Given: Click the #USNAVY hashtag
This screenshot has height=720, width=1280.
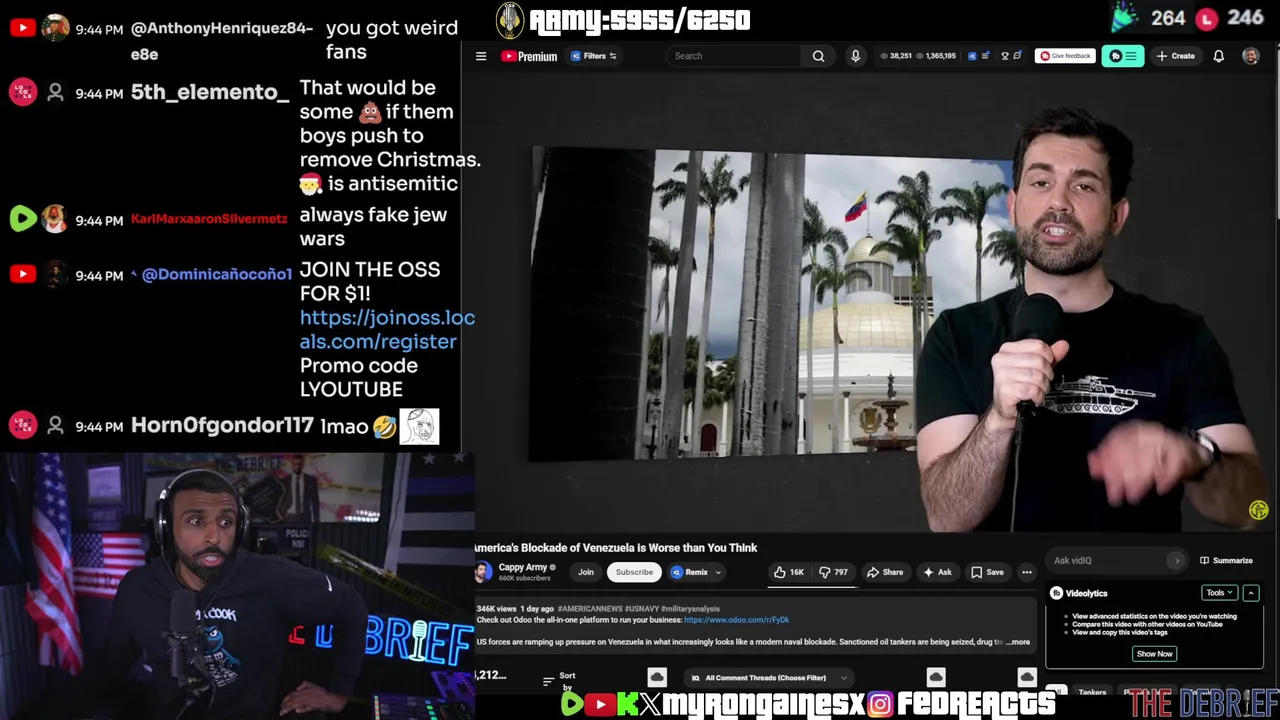Looking at the screenshot, I should pyautogui.click(x=643, y=608).
